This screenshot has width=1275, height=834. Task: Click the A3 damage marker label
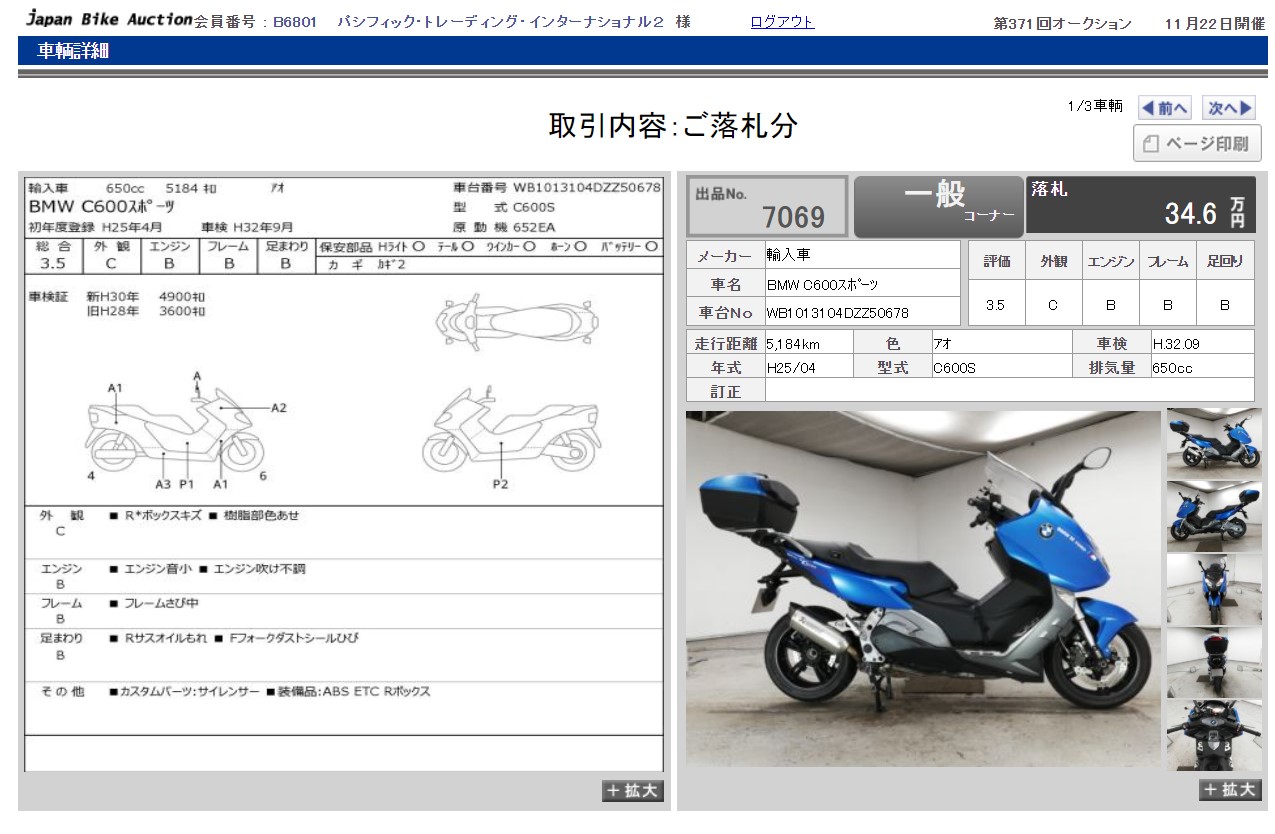coord(163,485)
